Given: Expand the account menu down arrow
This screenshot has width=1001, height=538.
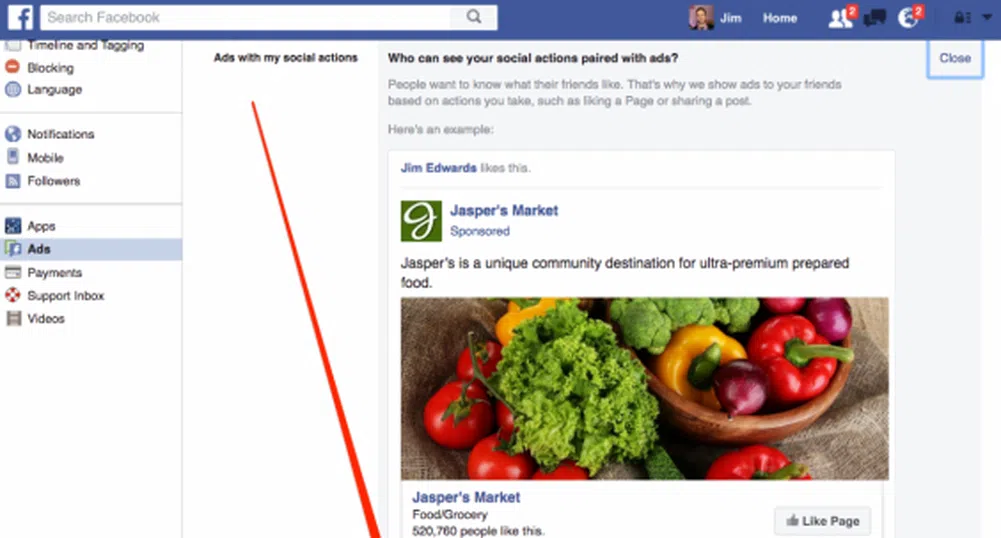Looking at the screenshot, I should 986,18.
